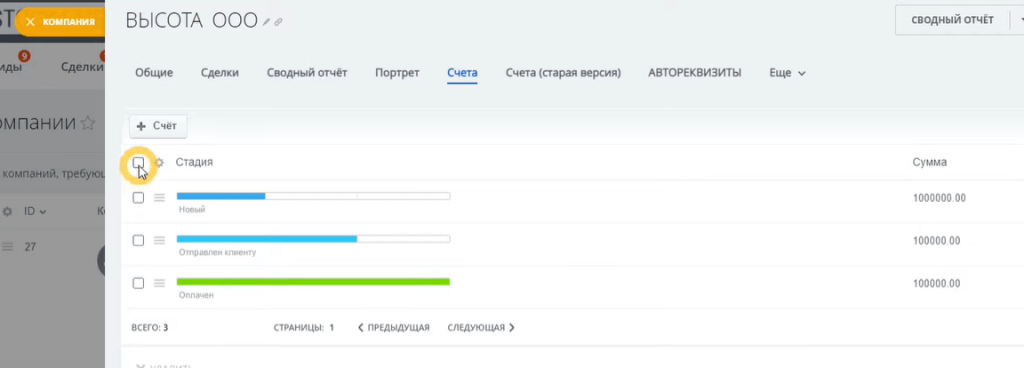Open grid settings gear beside Стадия

[x=159, y=162]
